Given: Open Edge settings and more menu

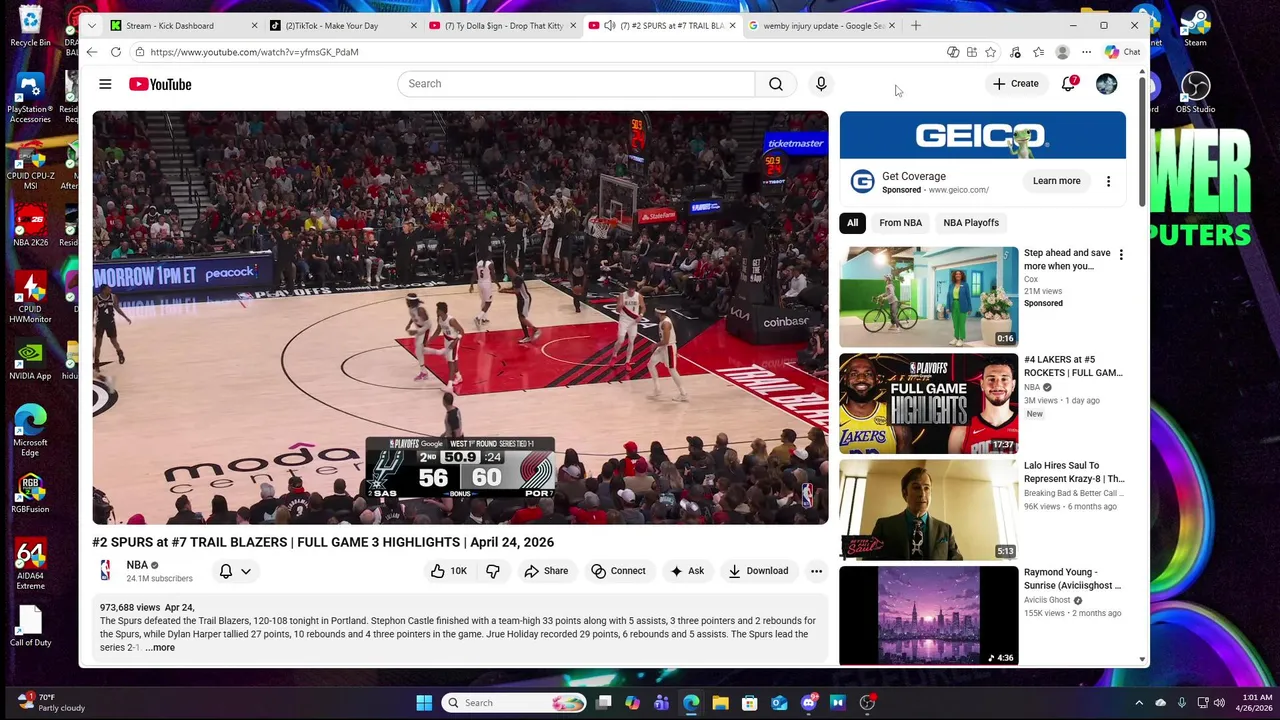Looking at the screenshot, I should [1086, 52].
